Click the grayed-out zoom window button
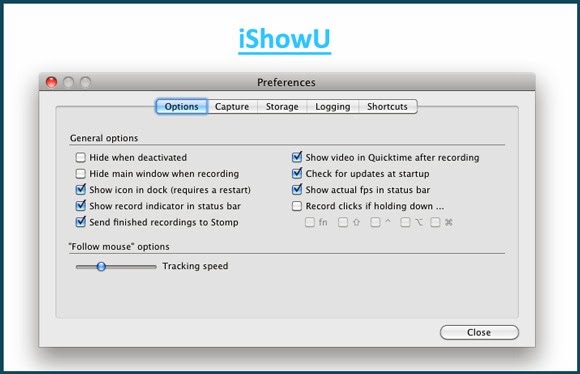This screenshot has width=580, height=374. coord(85,82)
